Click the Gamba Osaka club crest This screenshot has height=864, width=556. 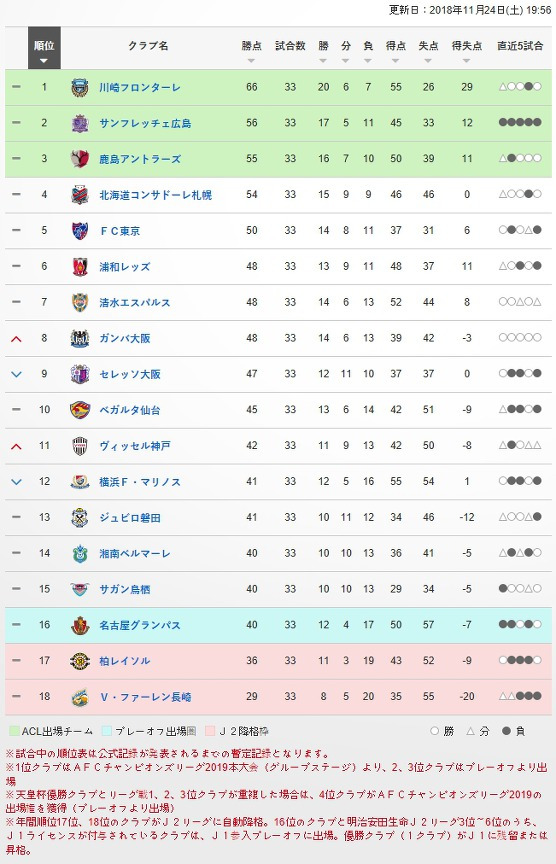[80, 338]
